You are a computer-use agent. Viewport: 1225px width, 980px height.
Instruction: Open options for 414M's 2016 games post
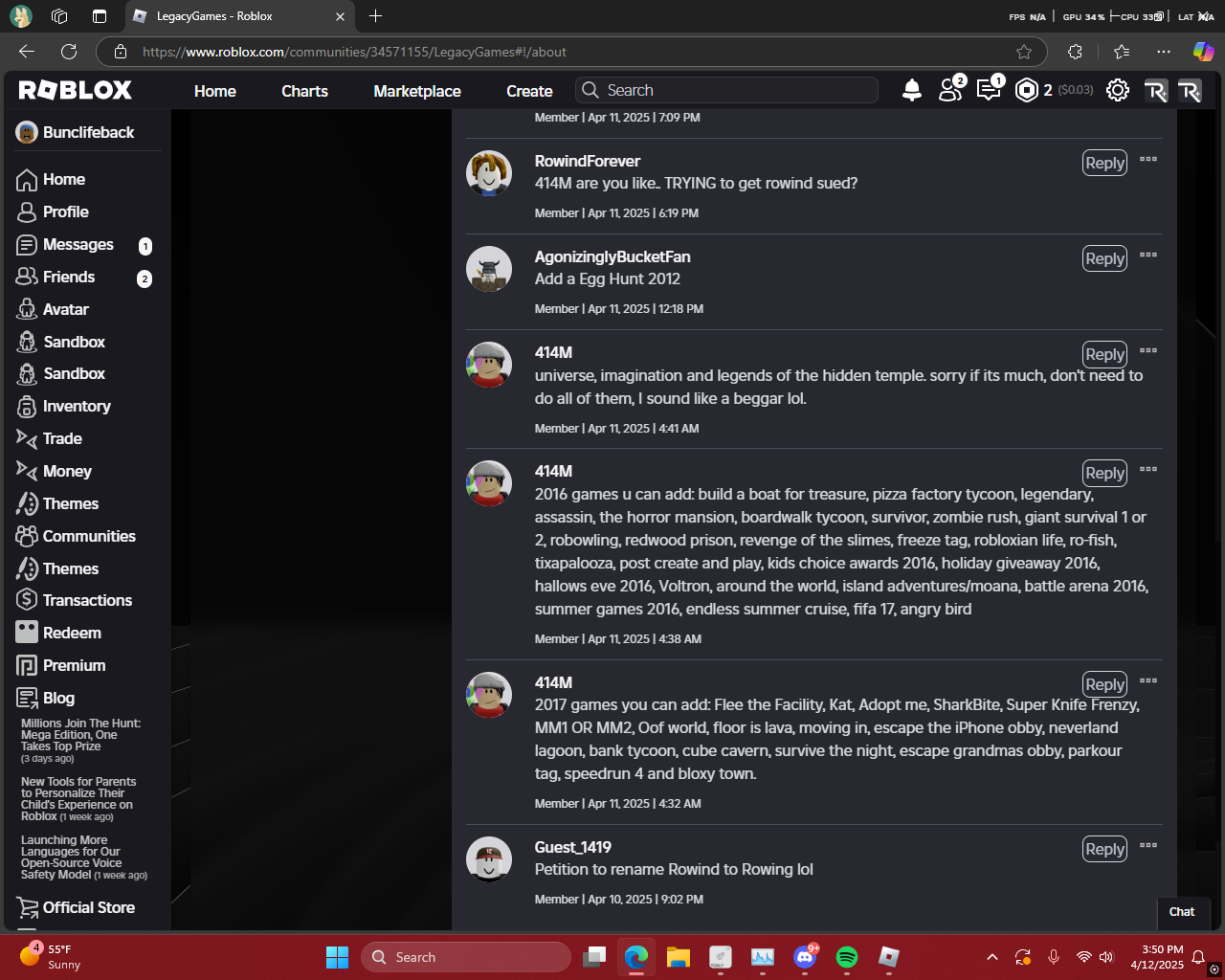tap(1148, 469)
